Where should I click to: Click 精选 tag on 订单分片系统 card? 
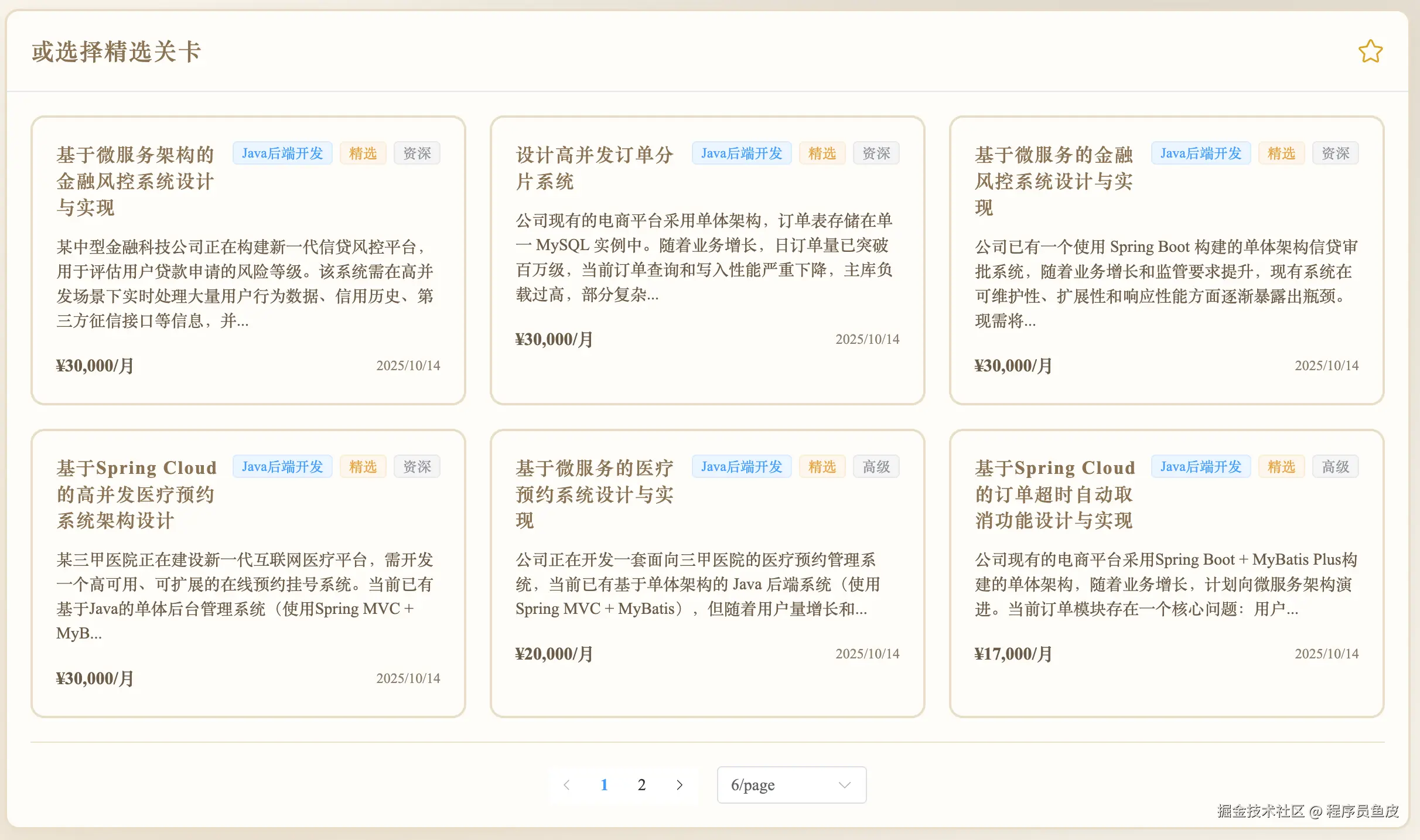(822, 153)
